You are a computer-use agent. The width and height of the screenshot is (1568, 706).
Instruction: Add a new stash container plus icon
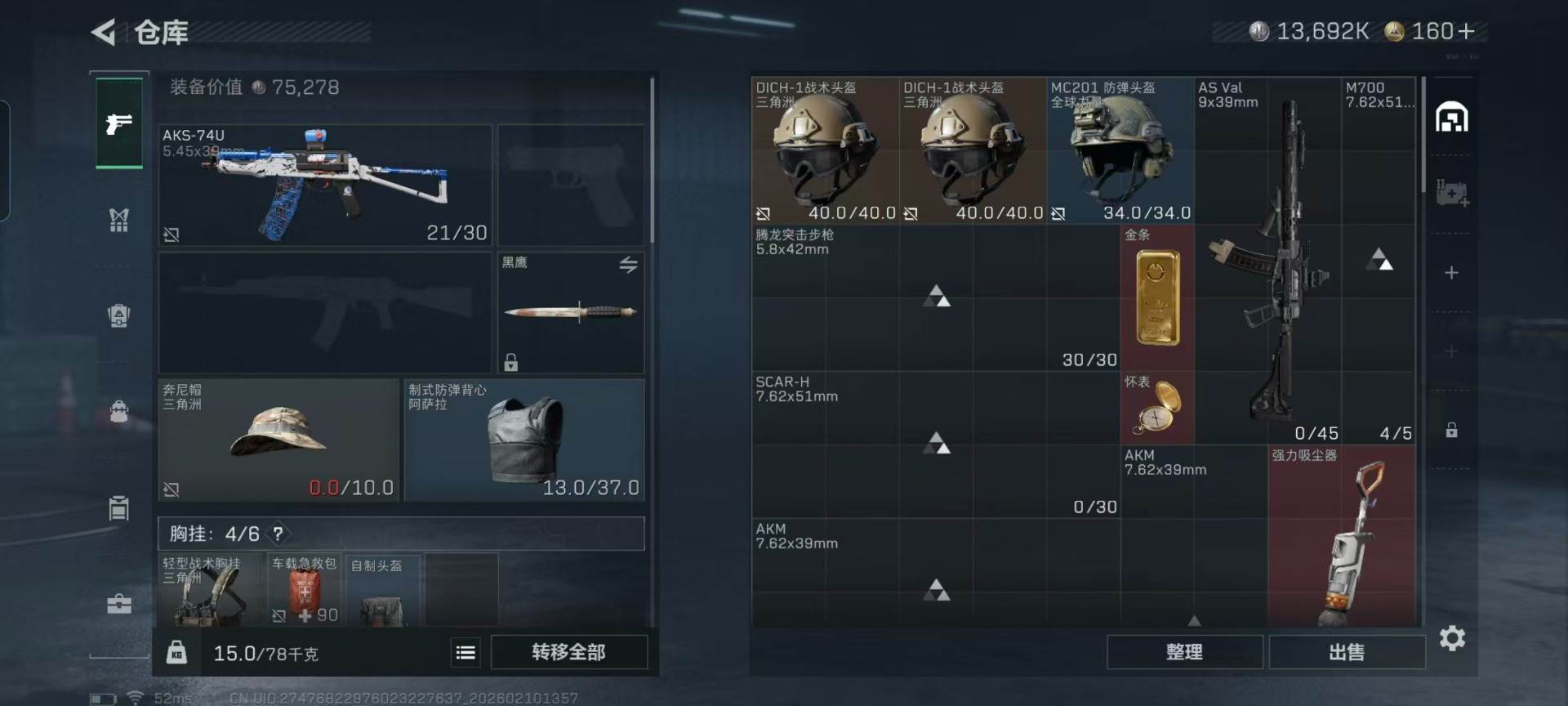[1451, 272]
